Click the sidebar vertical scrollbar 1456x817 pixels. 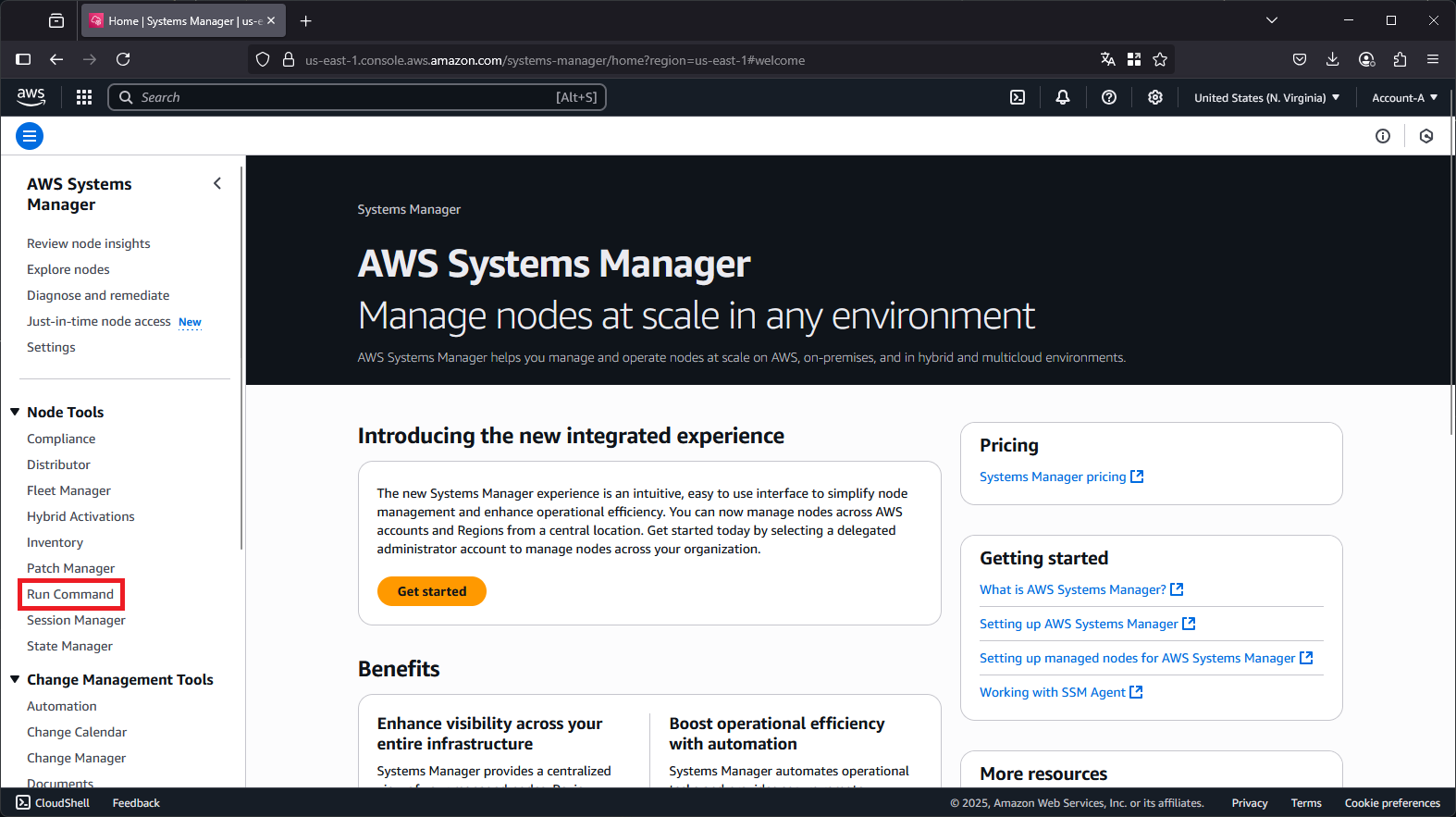click(241, 358)
